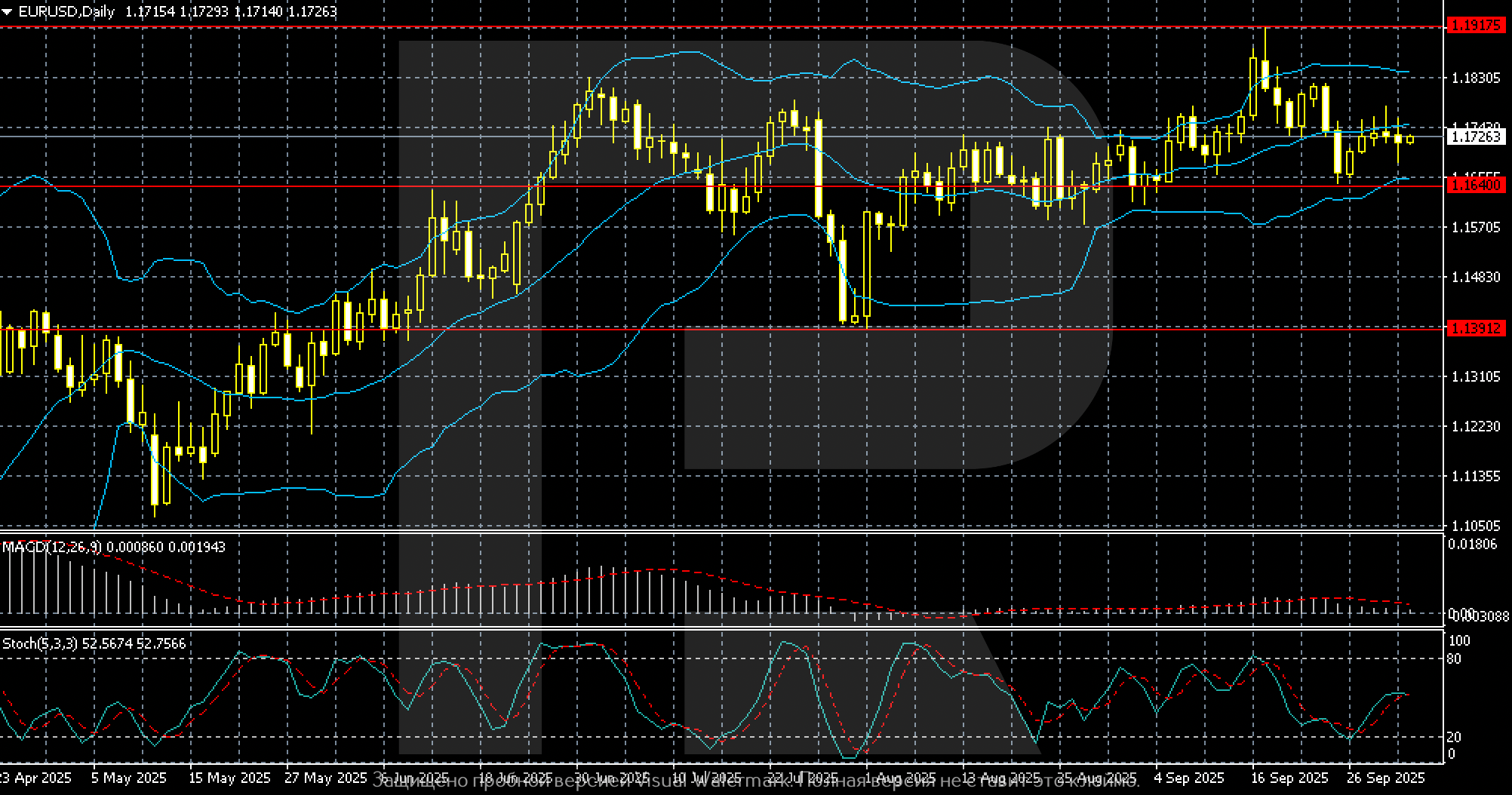Click the Stoch(5,3,3) indicator label
Image resolution: width=1512 pixels, height=795 pixels.
point(41,643)
